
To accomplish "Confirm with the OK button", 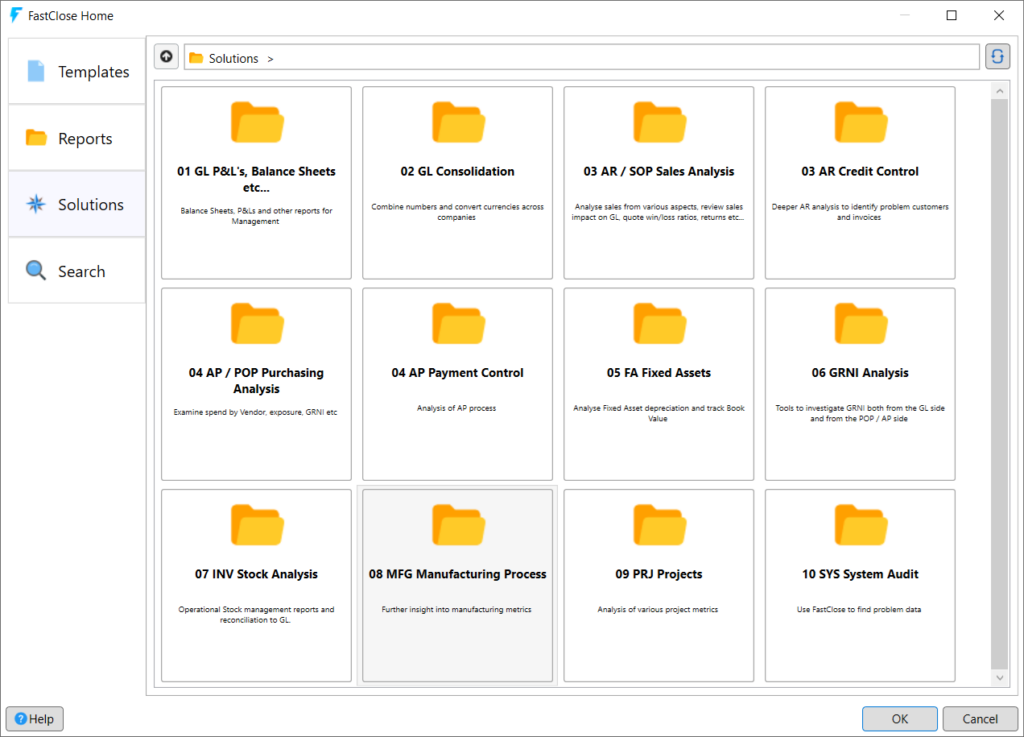I will 899,719.
